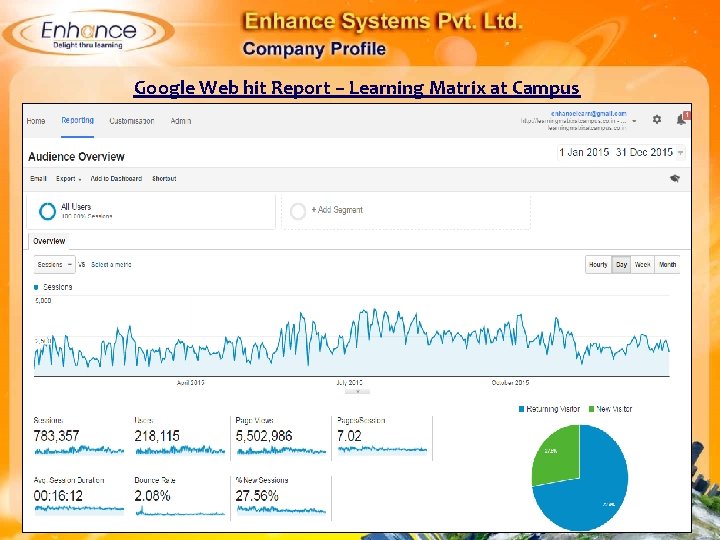Screen dimensions: 720x540
Task: Click the green New Visitor pie slice
Action: tap(558, 455)
